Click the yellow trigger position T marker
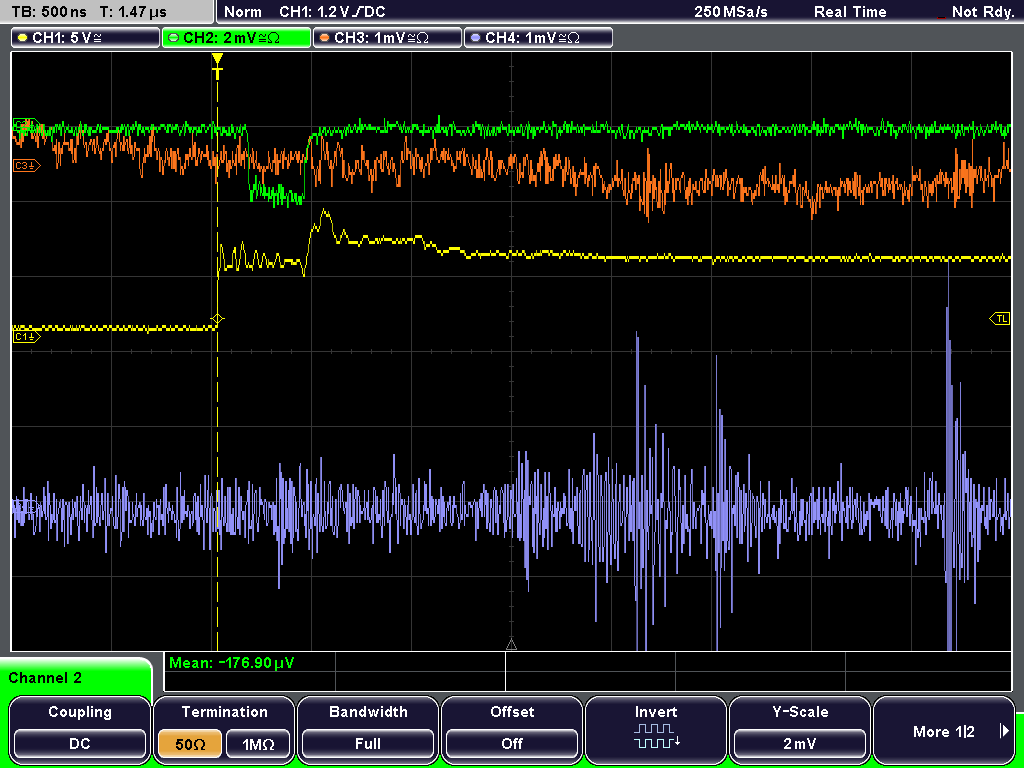Image resolution: width=1024 pixels, height=768 pixels. (x=217, y=66)
